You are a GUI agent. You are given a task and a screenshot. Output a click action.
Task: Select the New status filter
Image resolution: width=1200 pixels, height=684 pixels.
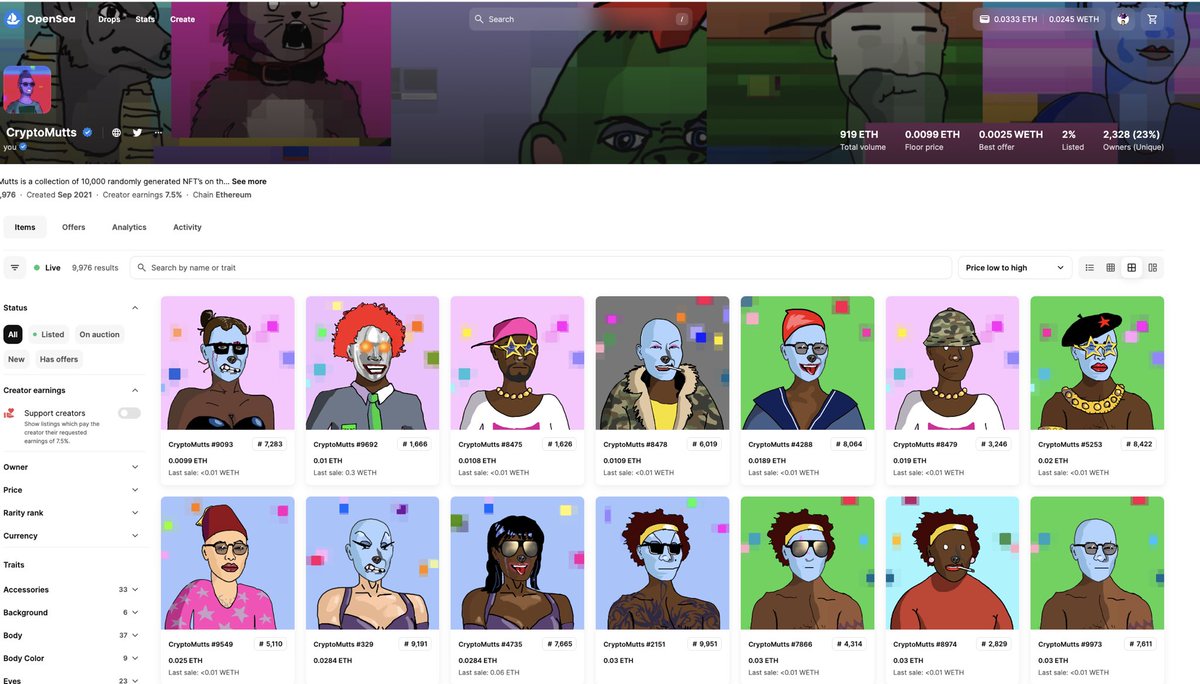[16, 359]
